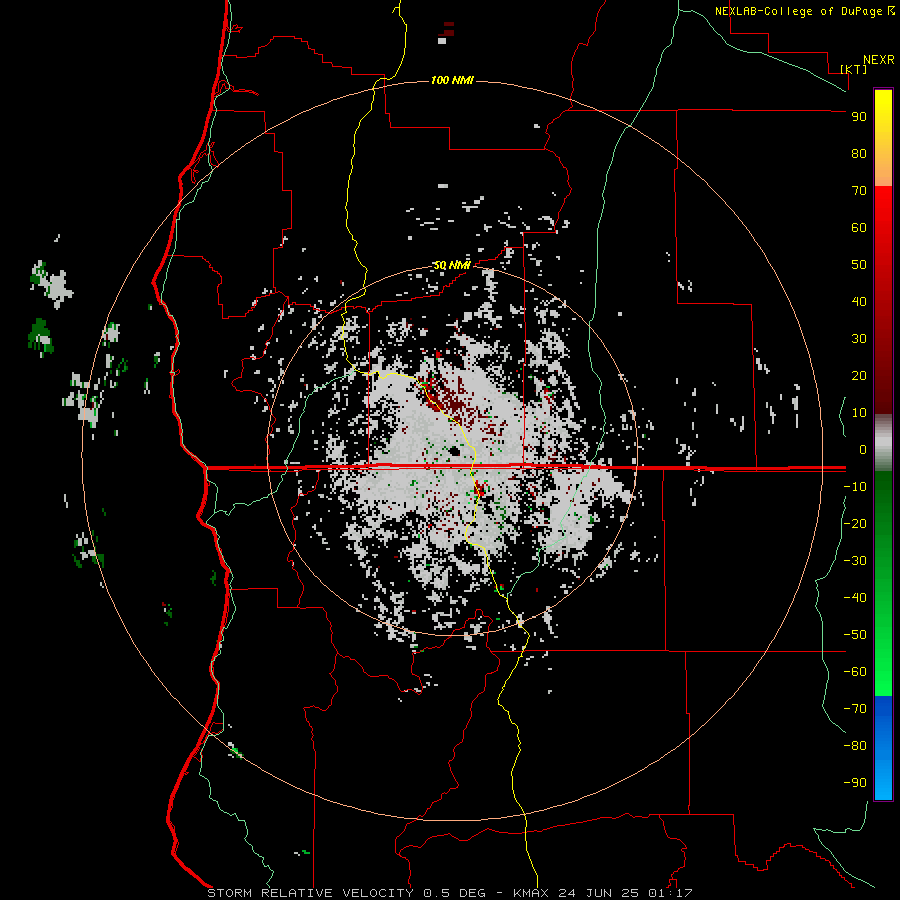This screenshot has height=900, width=900.
Task: Pick the bright green band near -60
Action: (883, 672)
